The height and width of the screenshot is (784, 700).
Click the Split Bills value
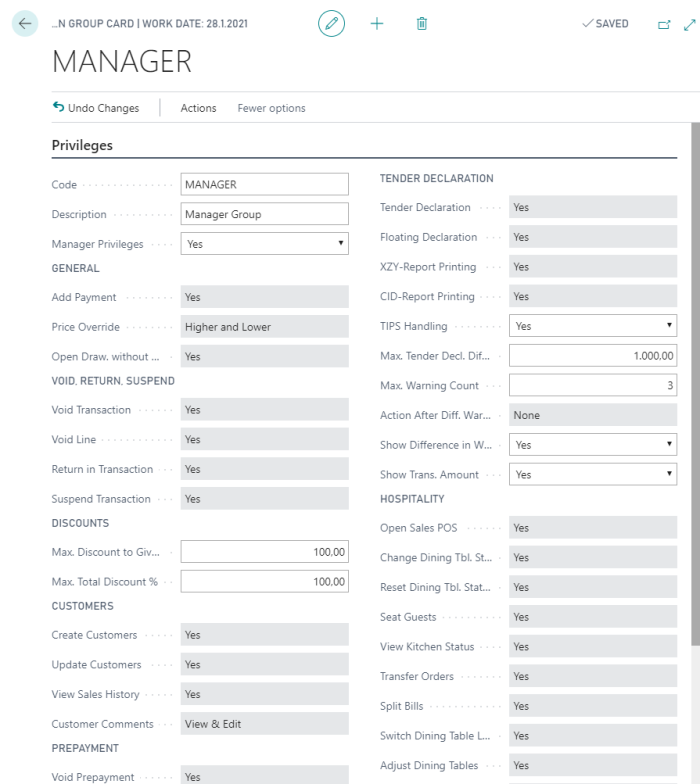[x=593, y=706]
